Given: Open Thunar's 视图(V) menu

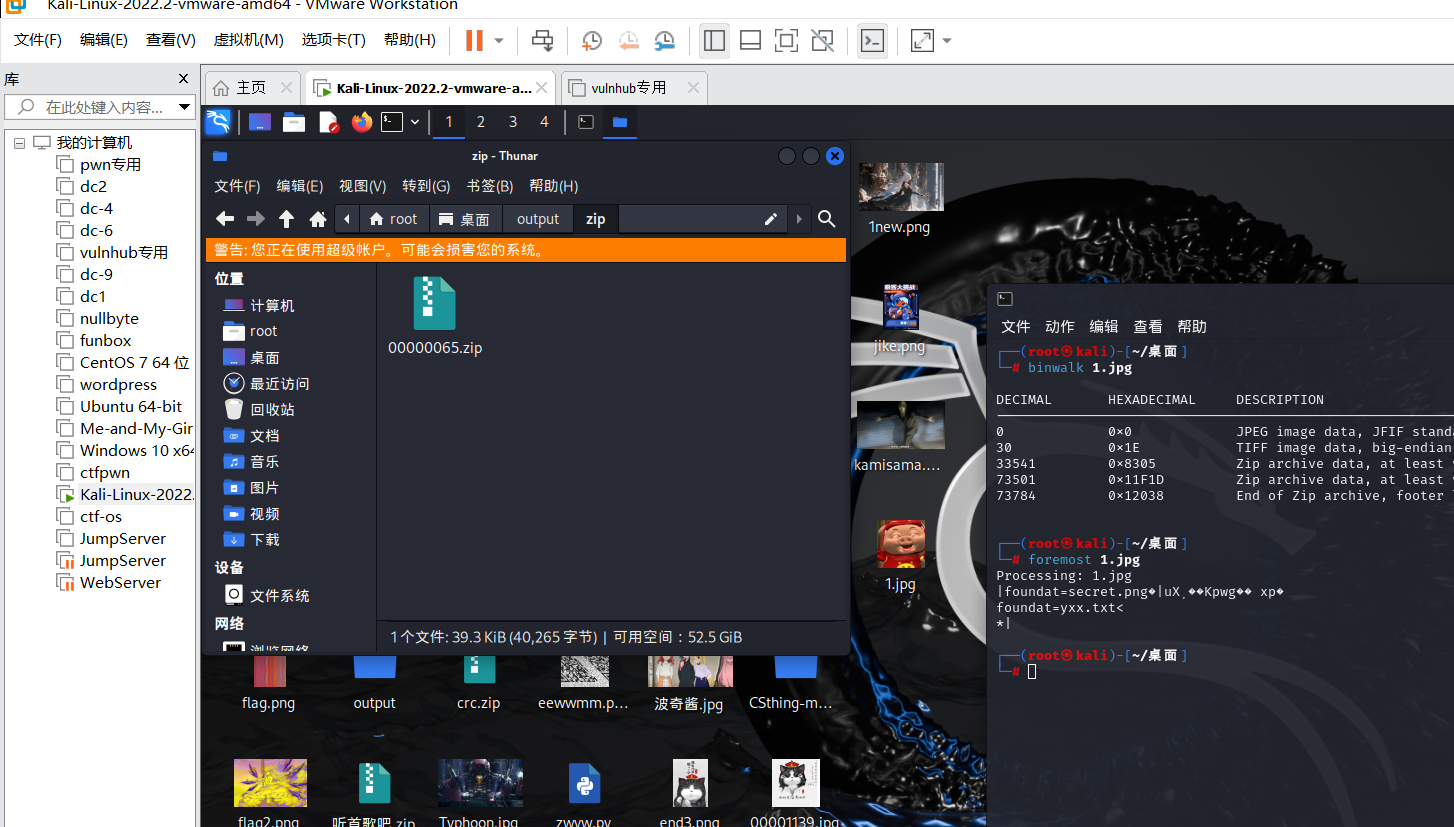Looking at the screenshot, I should point(362,186).
